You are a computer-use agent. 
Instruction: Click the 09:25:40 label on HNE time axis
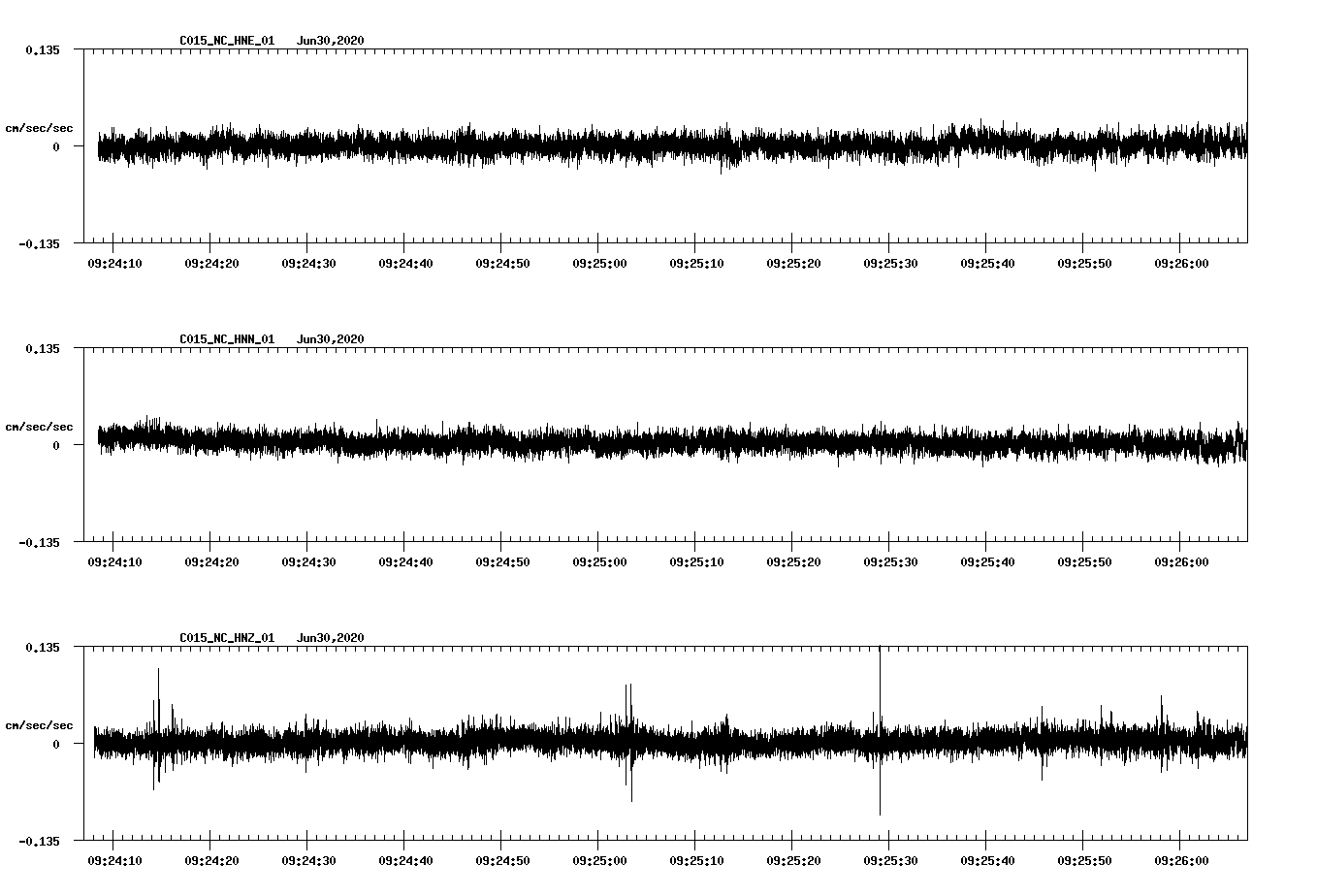(987, 263)
